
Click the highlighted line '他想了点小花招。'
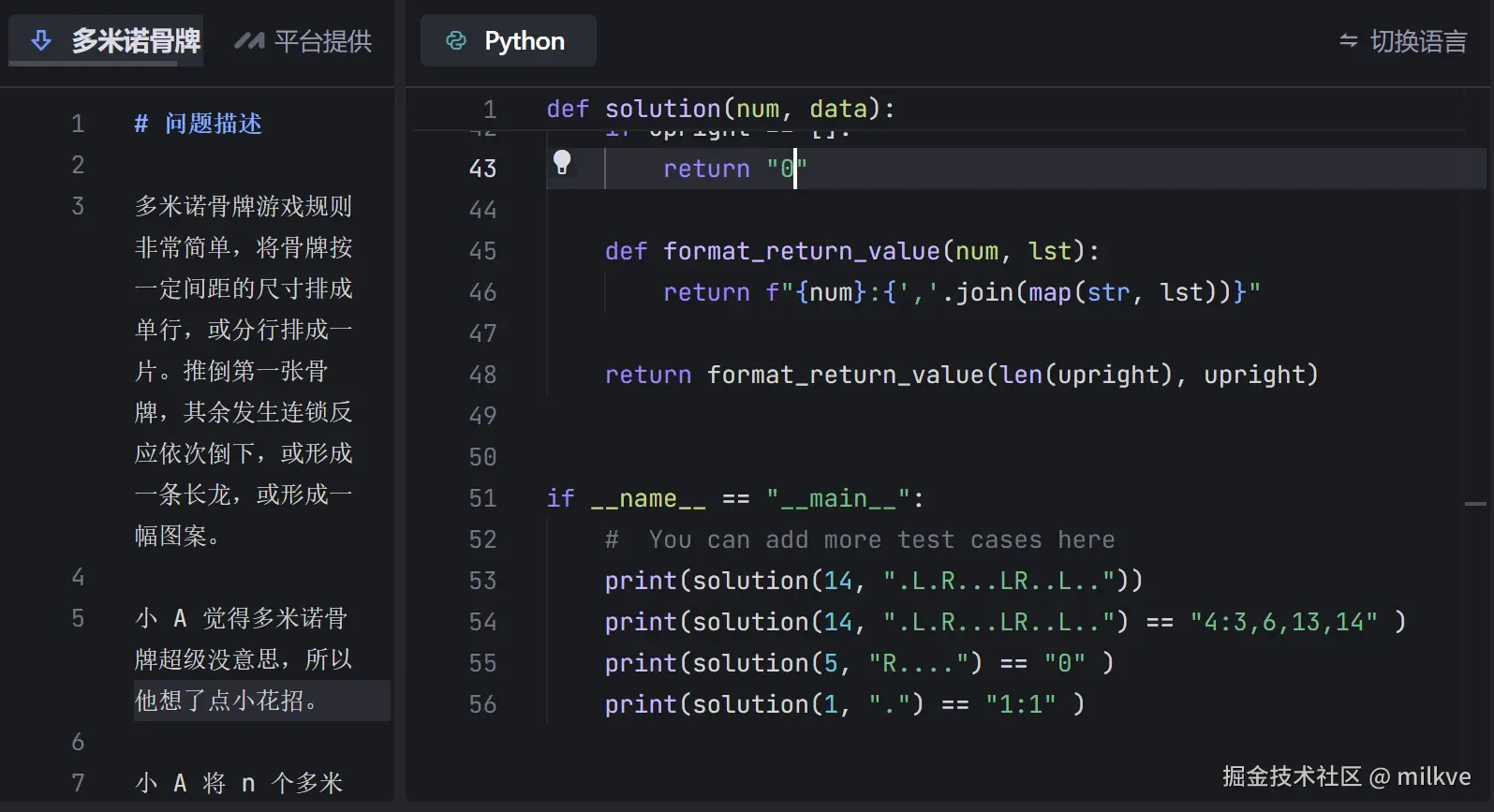(262, 701)
